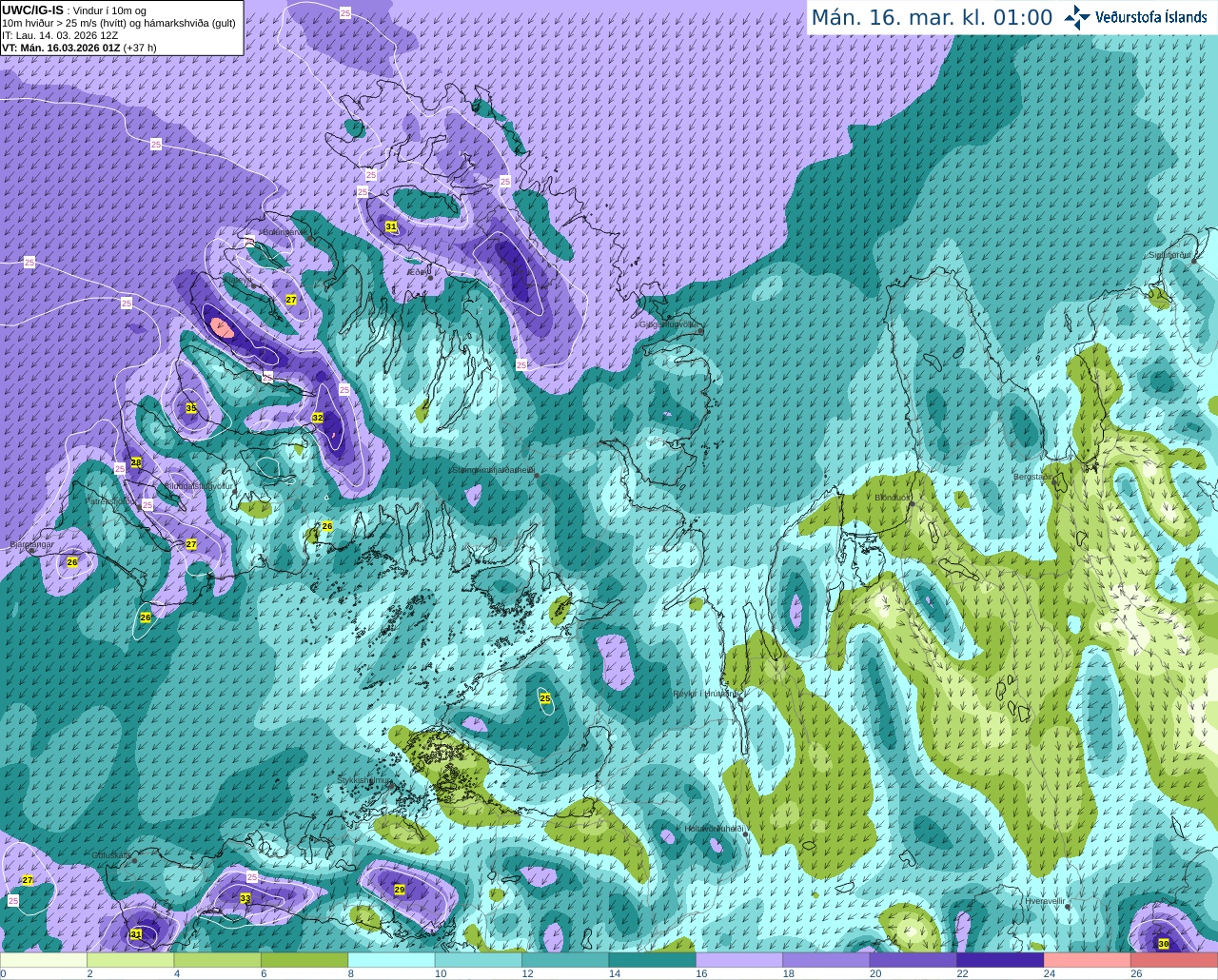Screen dimensions: 1218x980
Task: Click the olive 6–8 legend swatch
Action: (304, 960)
